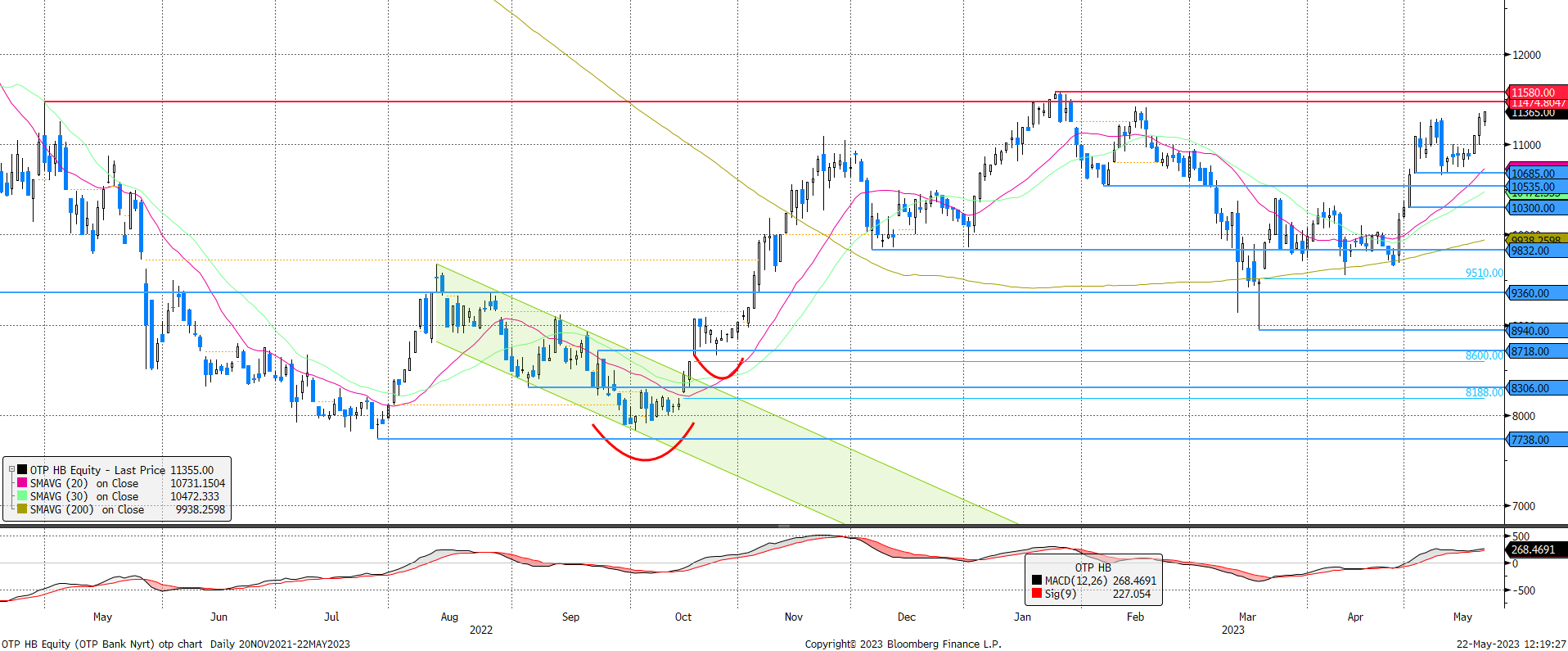Click the Oct month label on time axis
The height and width of the screenshot is (651, 1568).
pos(683,617)
